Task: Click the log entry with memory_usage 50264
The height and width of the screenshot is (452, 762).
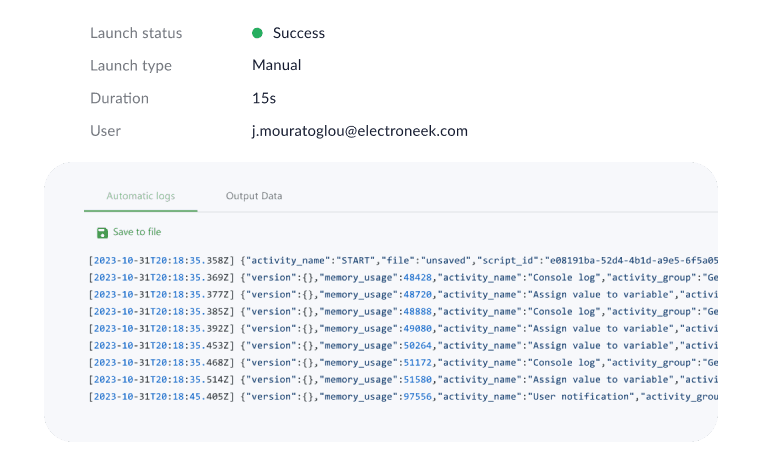Action: 400,345
